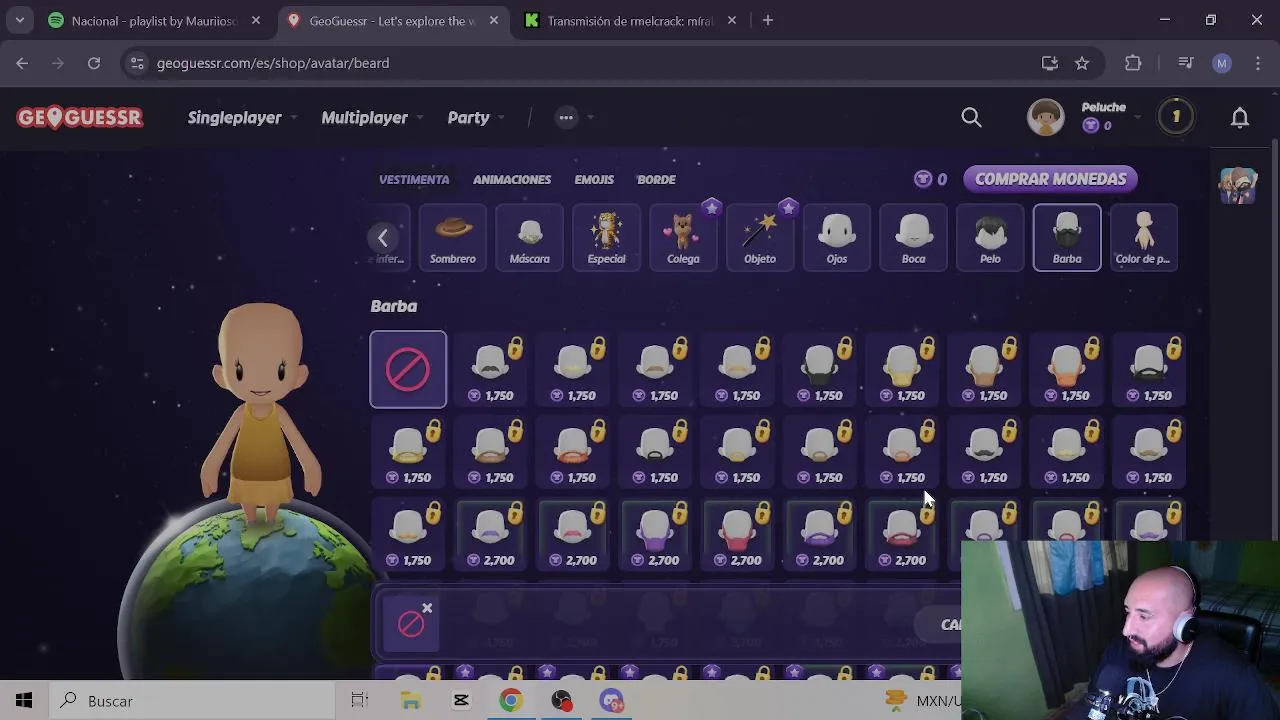Open the Chrome profile button
Screen dimensions: 1280x720
[1222, 63]
